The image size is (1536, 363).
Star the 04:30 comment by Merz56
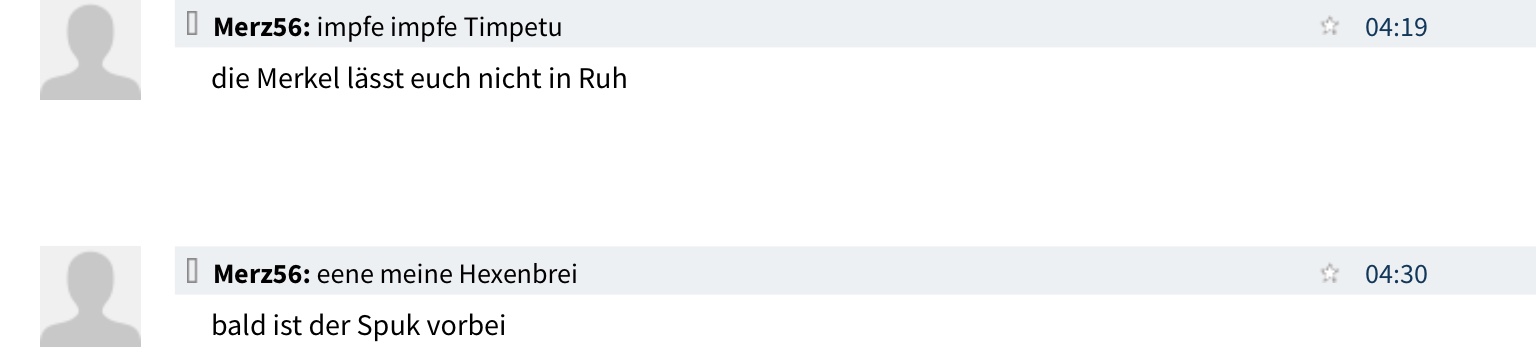[x=1329, y=273]
